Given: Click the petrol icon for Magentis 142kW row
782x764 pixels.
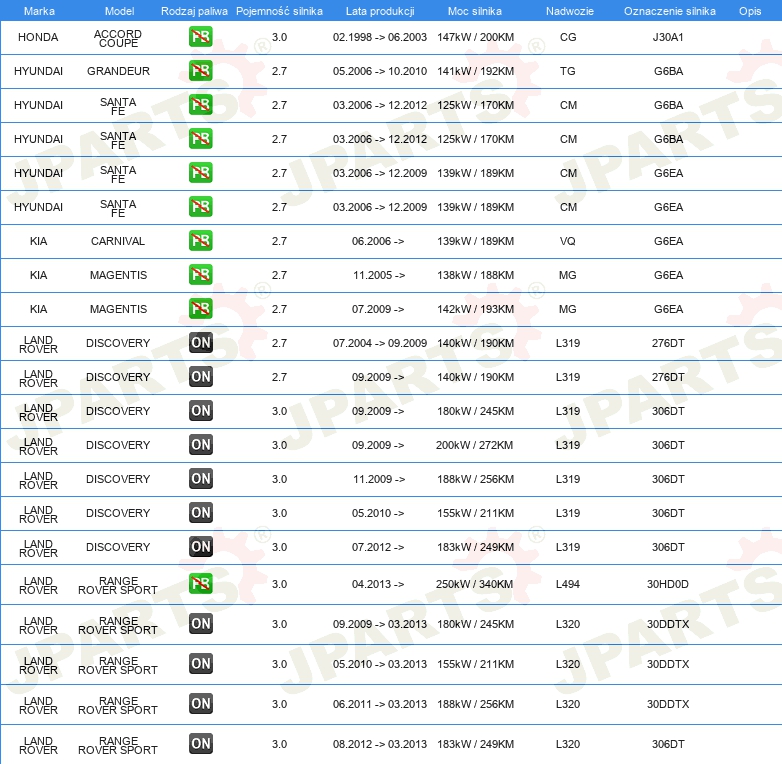Looking at the screenshot, I should (x=200, y=309).
